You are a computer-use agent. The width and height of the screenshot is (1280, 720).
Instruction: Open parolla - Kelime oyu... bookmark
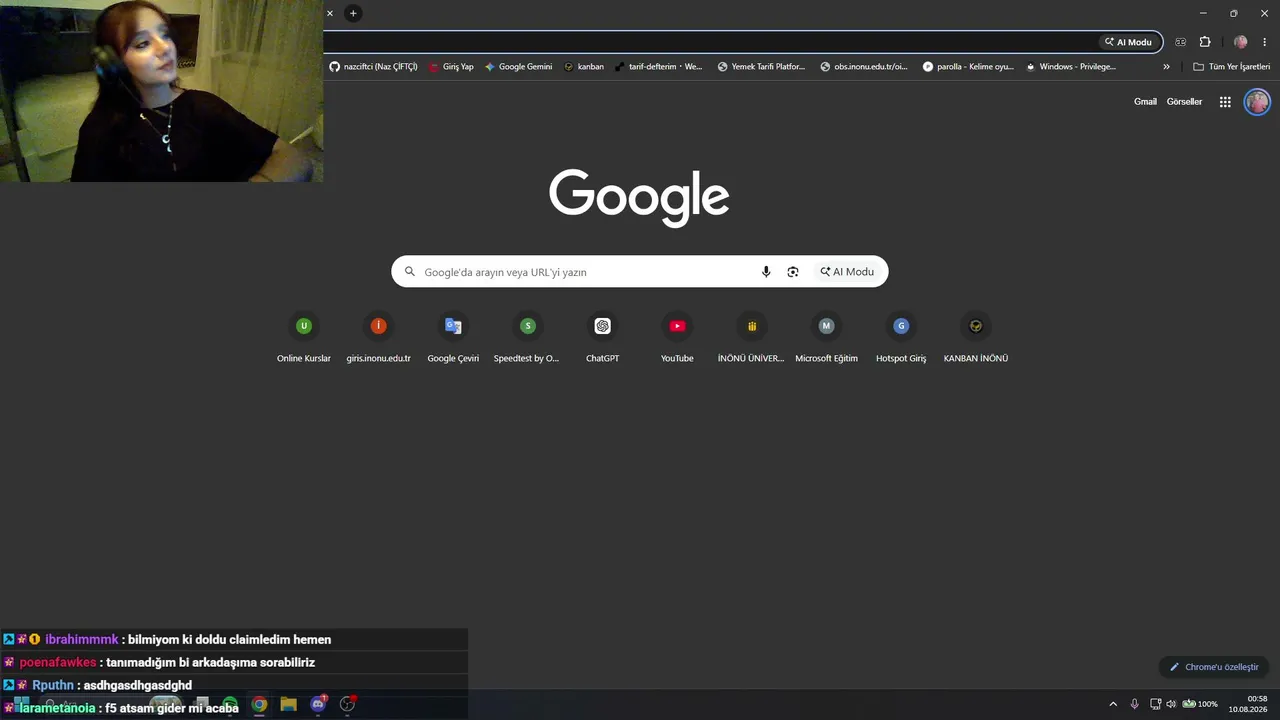tap(968, 67)
